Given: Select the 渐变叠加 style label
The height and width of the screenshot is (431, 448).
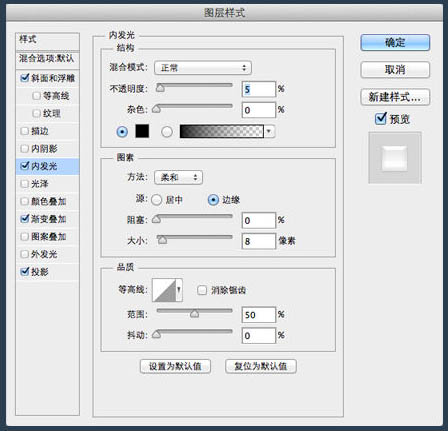Looking at the screenshot, I should point(49,219).
